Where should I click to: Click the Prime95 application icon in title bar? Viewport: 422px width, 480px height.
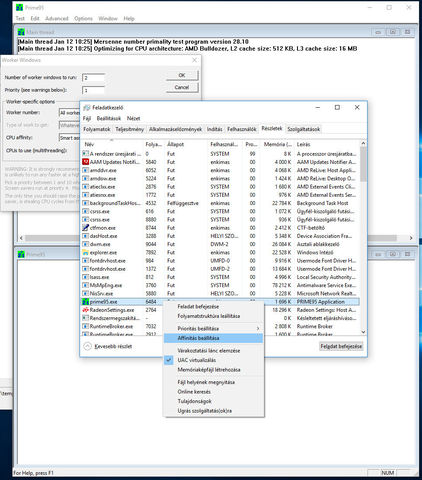click(x=20, y=7)
